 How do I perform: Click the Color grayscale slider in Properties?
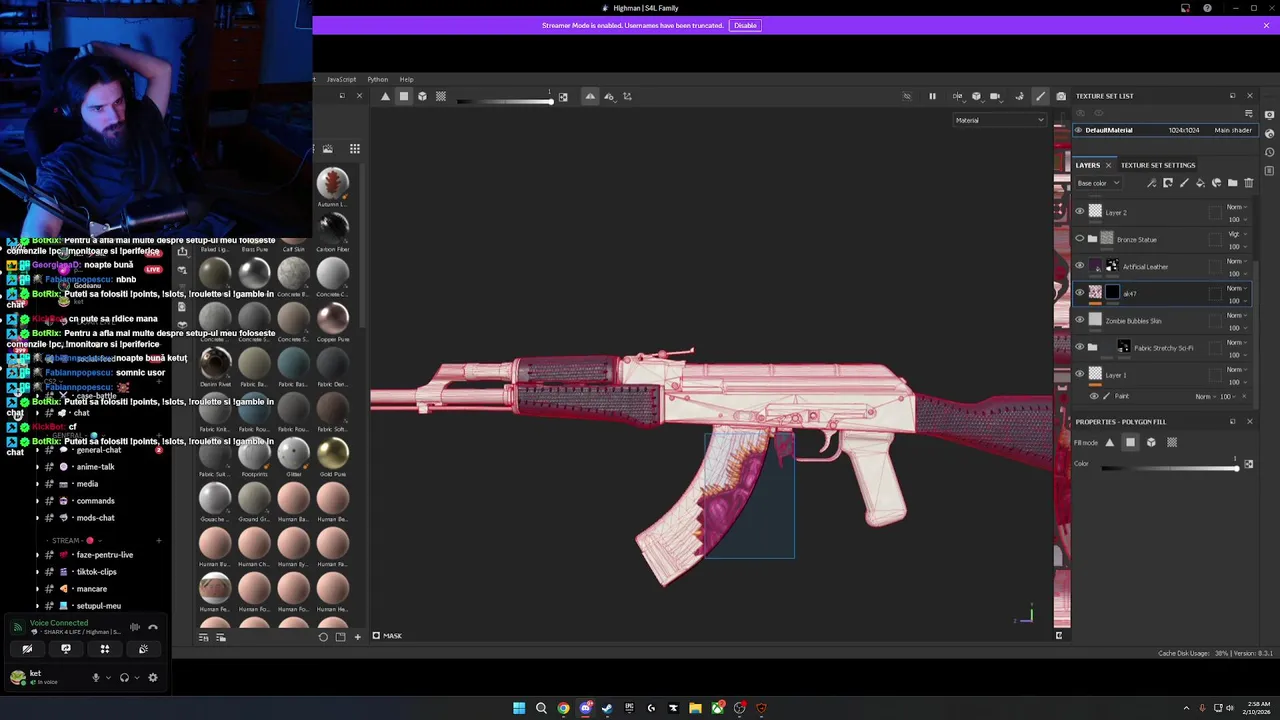[x=1168, y=467]
